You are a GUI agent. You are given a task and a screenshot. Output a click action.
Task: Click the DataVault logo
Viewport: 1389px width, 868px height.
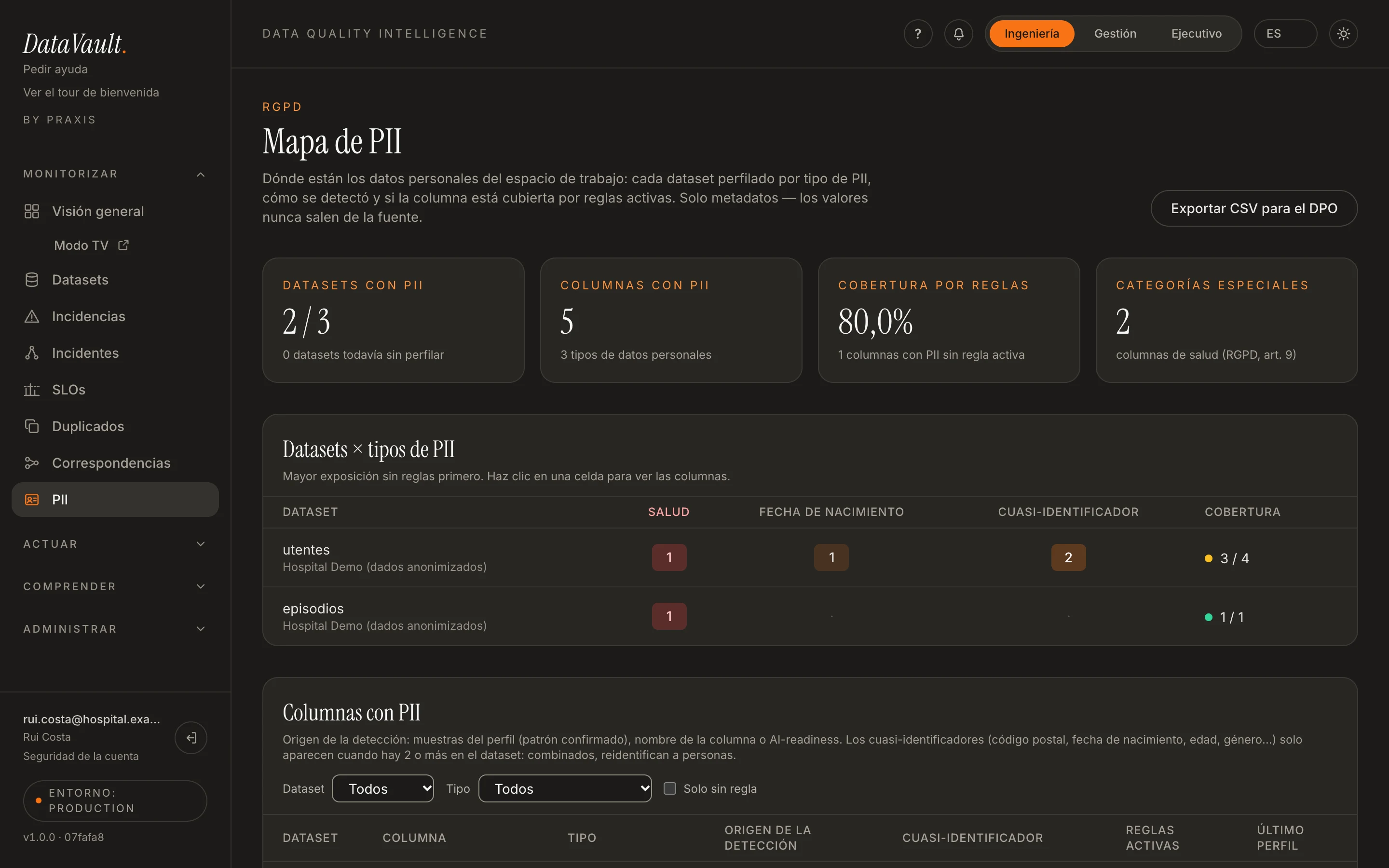click(x=75, y=43)
